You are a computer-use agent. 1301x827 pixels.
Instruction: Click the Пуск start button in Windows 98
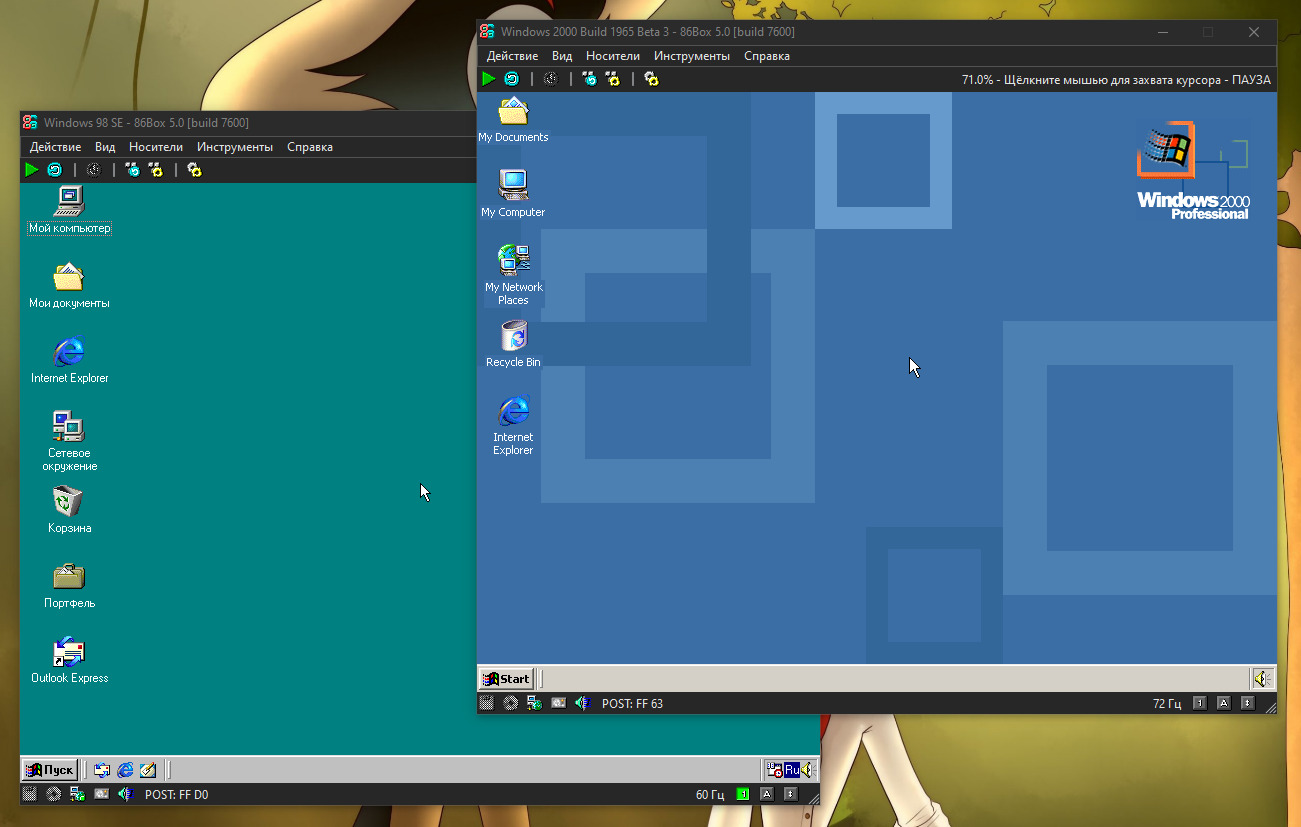point(50,769)
